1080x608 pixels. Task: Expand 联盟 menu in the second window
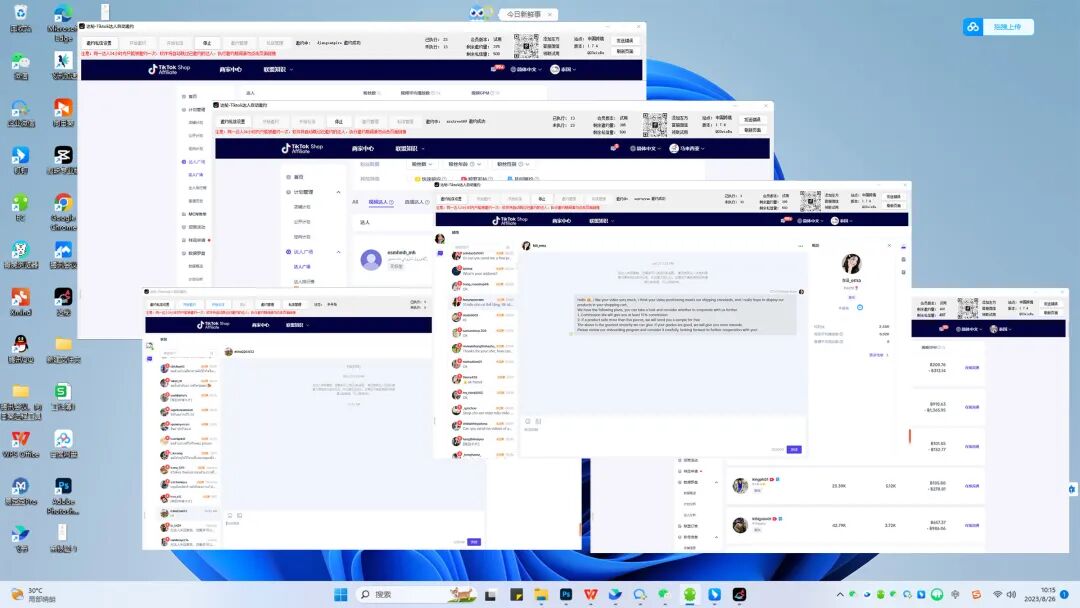coord(410,149)
